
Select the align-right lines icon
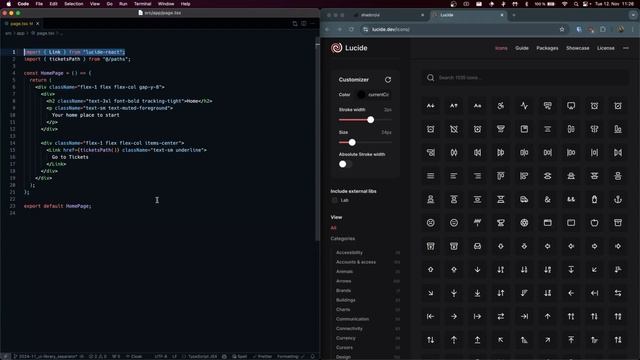(x=477, y=176)
